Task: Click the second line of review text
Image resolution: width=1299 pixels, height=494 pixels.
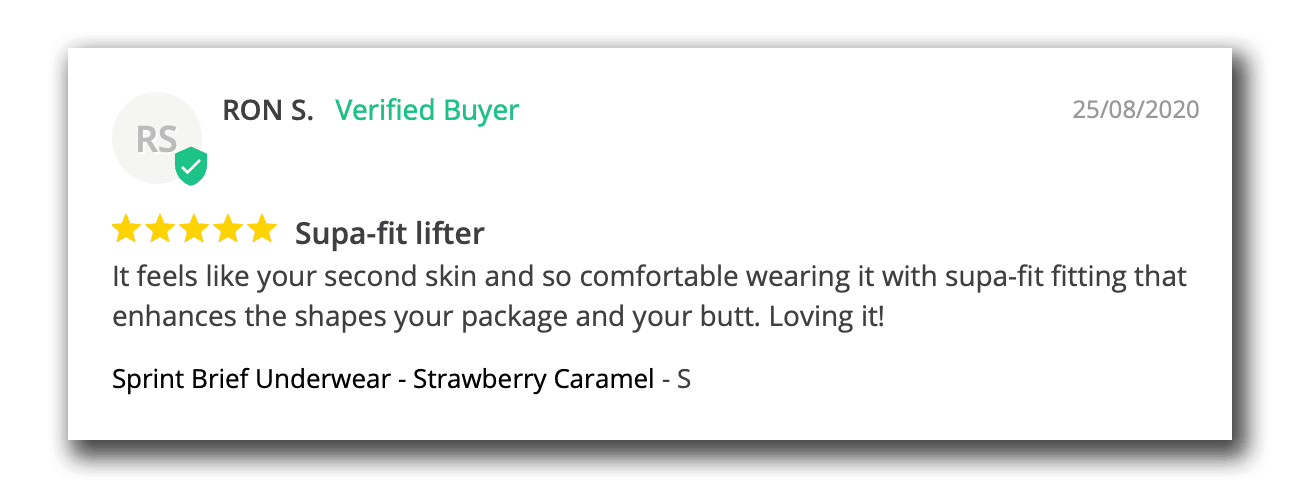Action: coord(498,317)
